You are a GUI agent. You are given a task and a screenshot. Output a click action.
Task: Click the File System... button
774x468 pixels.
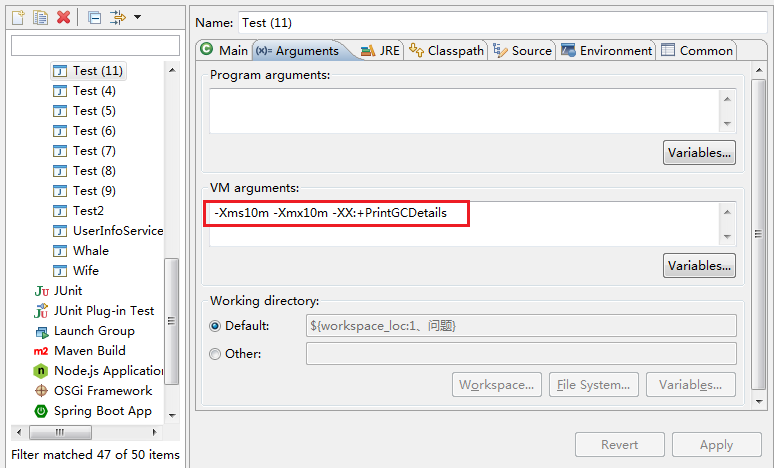click(x=594, y=385)
